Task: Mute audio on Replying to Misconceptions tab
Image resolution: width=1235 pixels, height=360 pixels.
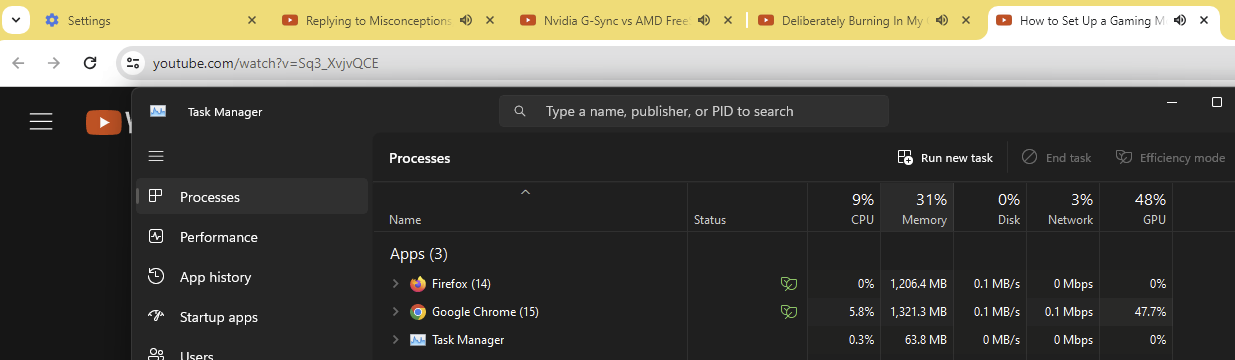Action: coord(466,20)
